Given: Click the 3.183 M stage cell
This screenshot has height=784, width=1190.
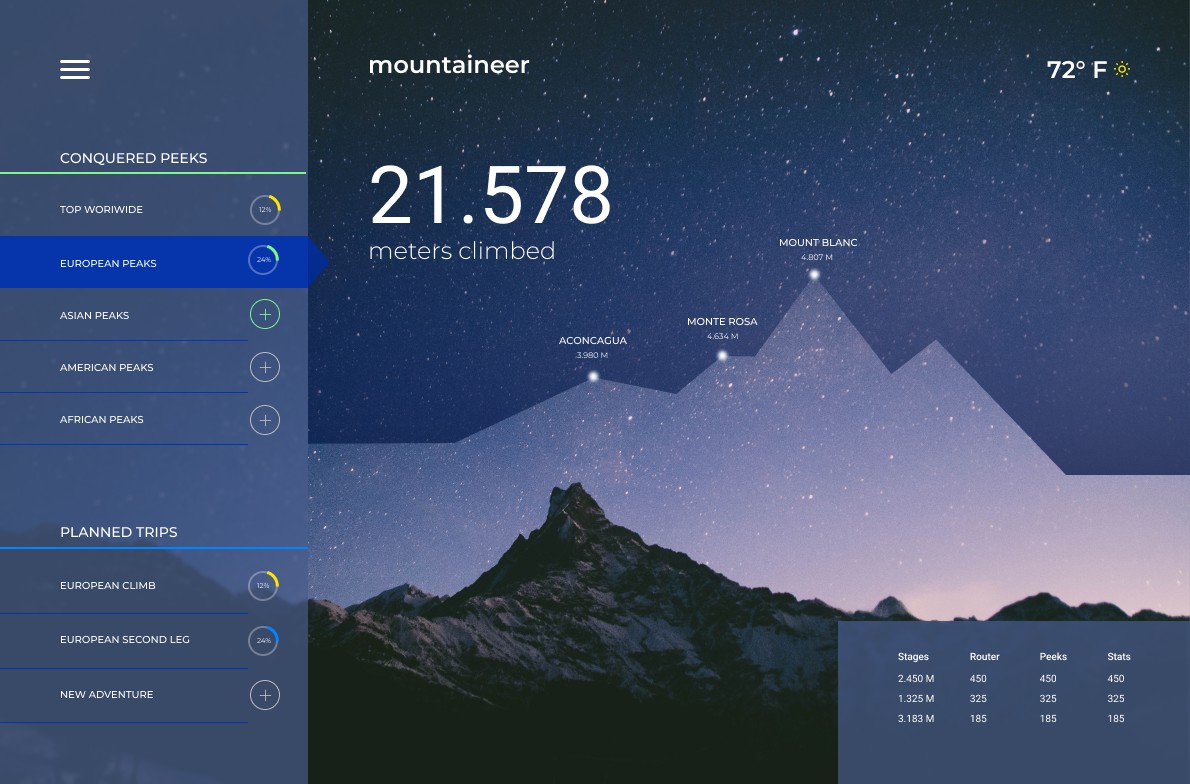Looking at the screenshot, I should click(915, 718).
